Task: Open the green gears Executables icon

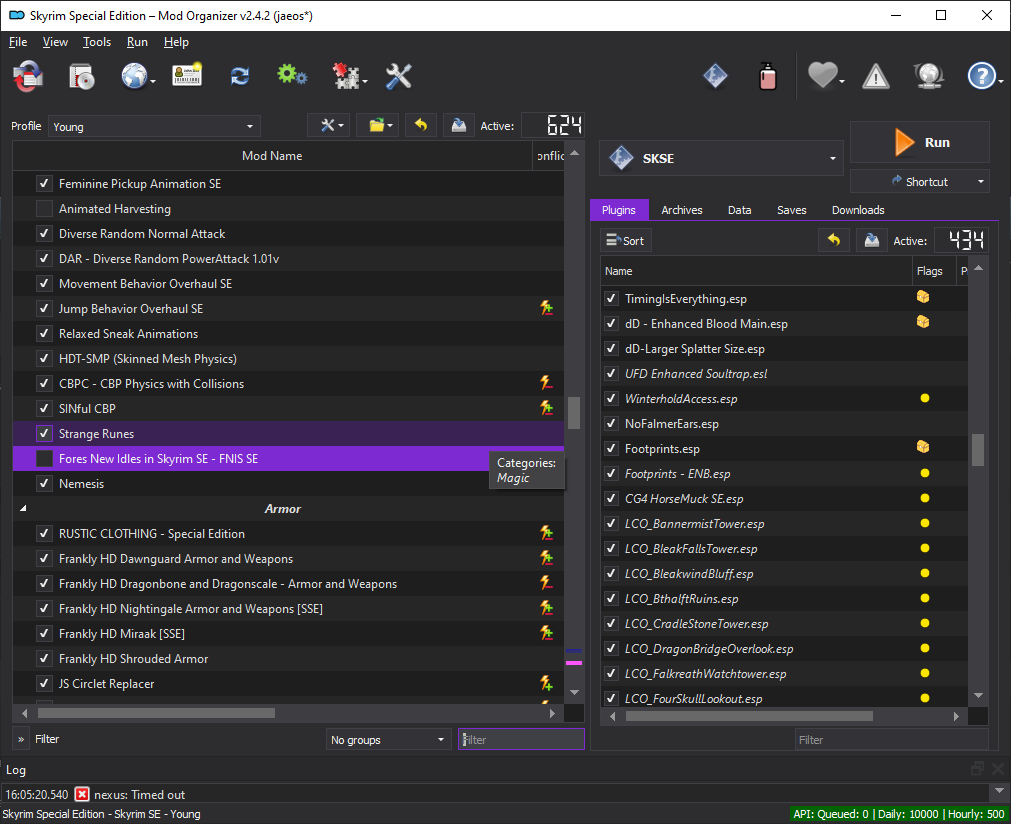Action: click(x=291, y=75)
